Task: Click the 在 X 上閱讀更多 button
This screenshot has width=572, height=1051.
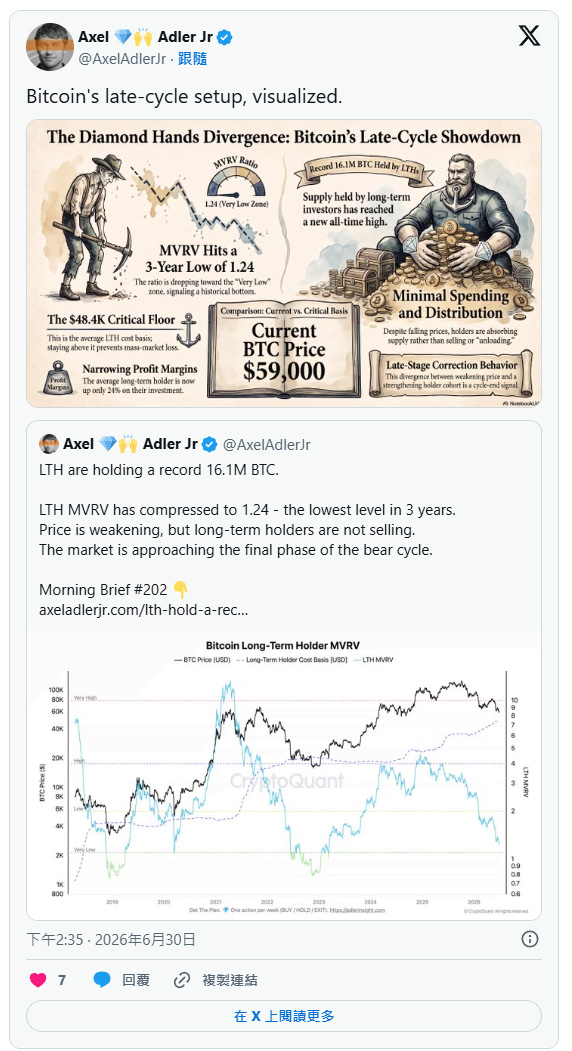Action: click(x=284, y=1016)
